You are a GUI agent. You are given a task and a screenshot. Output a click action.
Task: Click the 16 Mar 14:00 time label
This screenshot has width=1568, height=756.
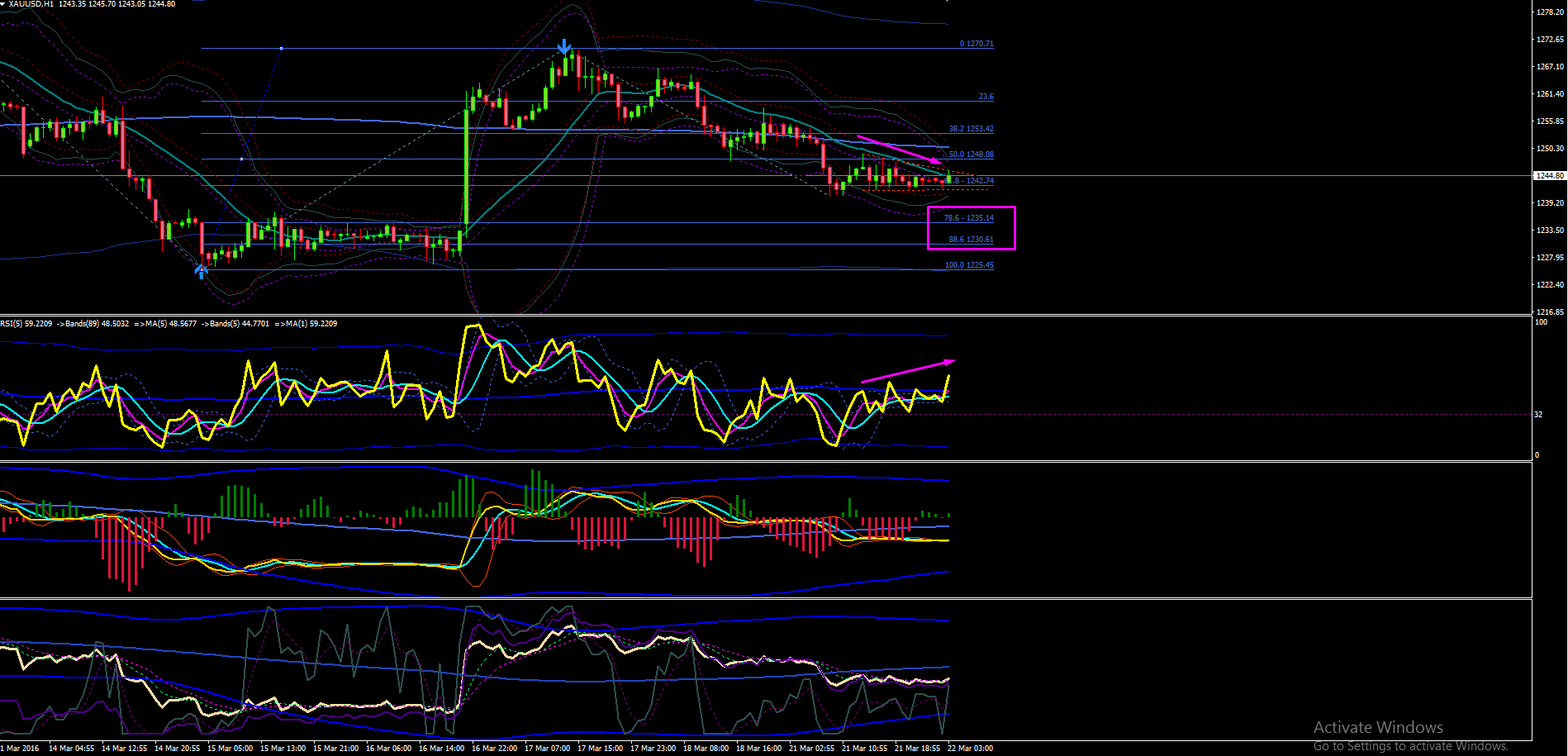tap(442, 749)
